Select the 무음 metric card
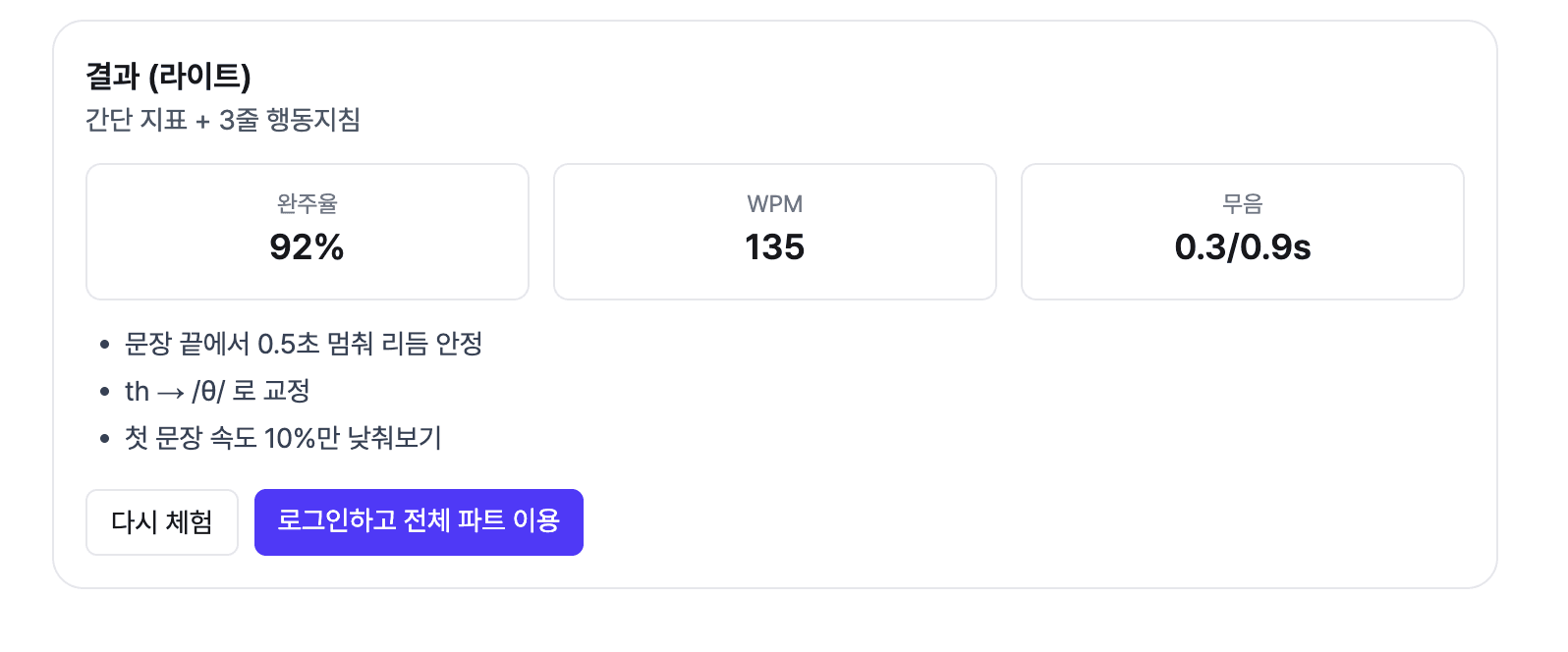The image size is (1568, 652). [1242, 231]
